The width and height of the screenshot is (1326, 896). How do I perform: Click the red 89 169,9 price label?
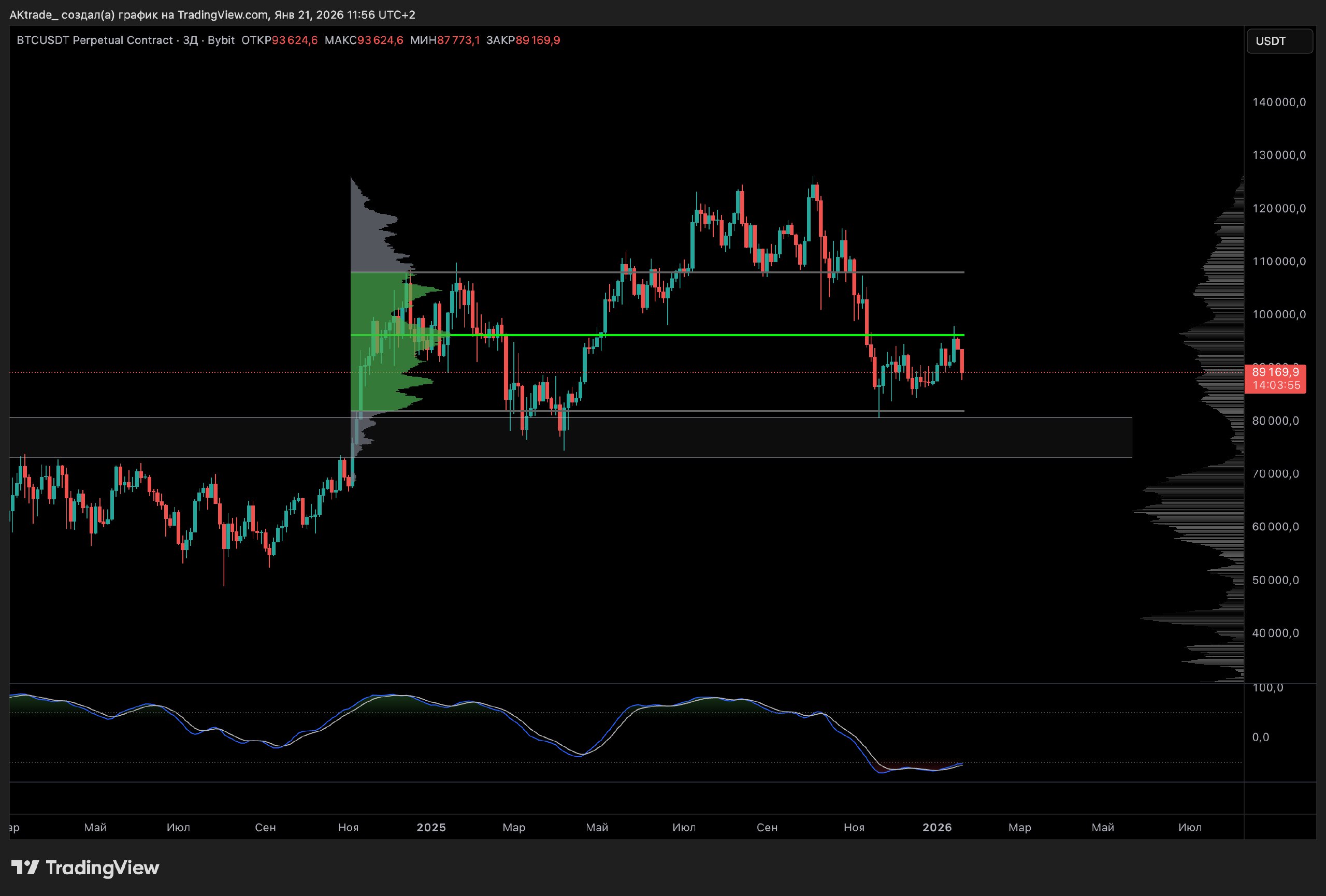[x=1275, y=372]
